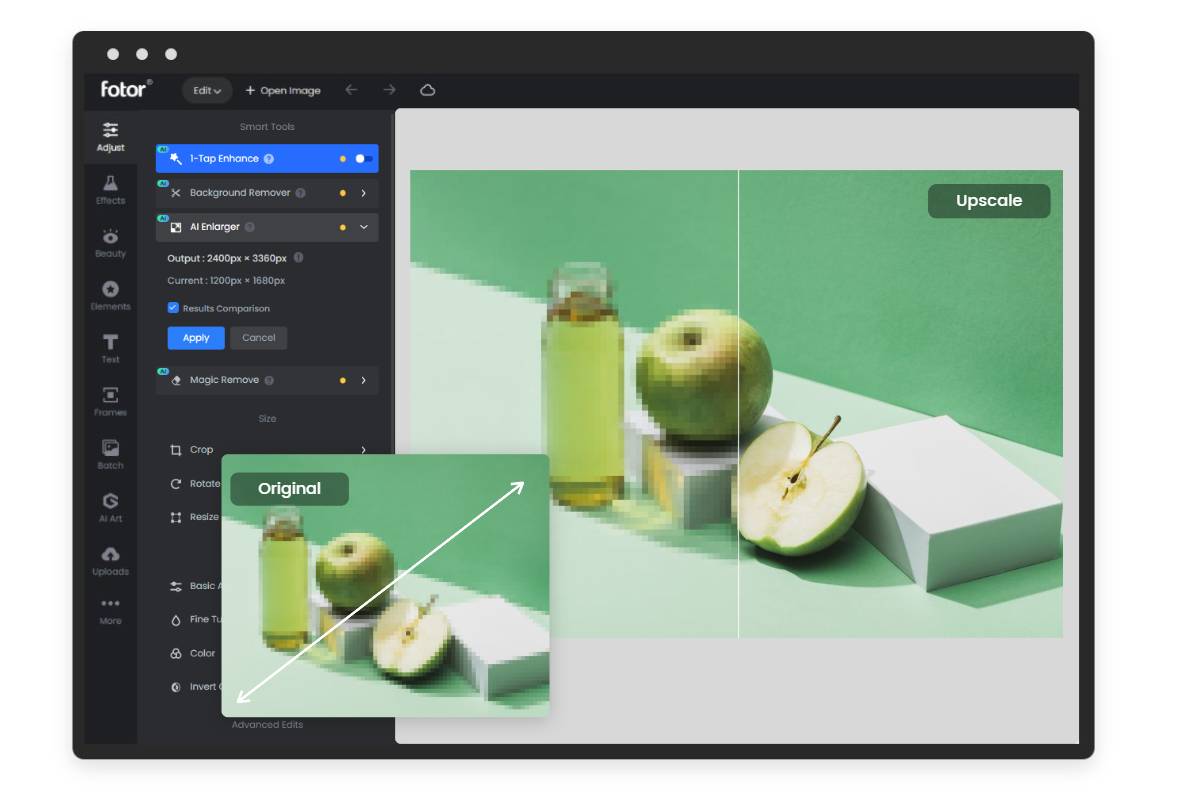Collapse the AI Enlarger section
The image size is (1200, 800).
[363, 227]
